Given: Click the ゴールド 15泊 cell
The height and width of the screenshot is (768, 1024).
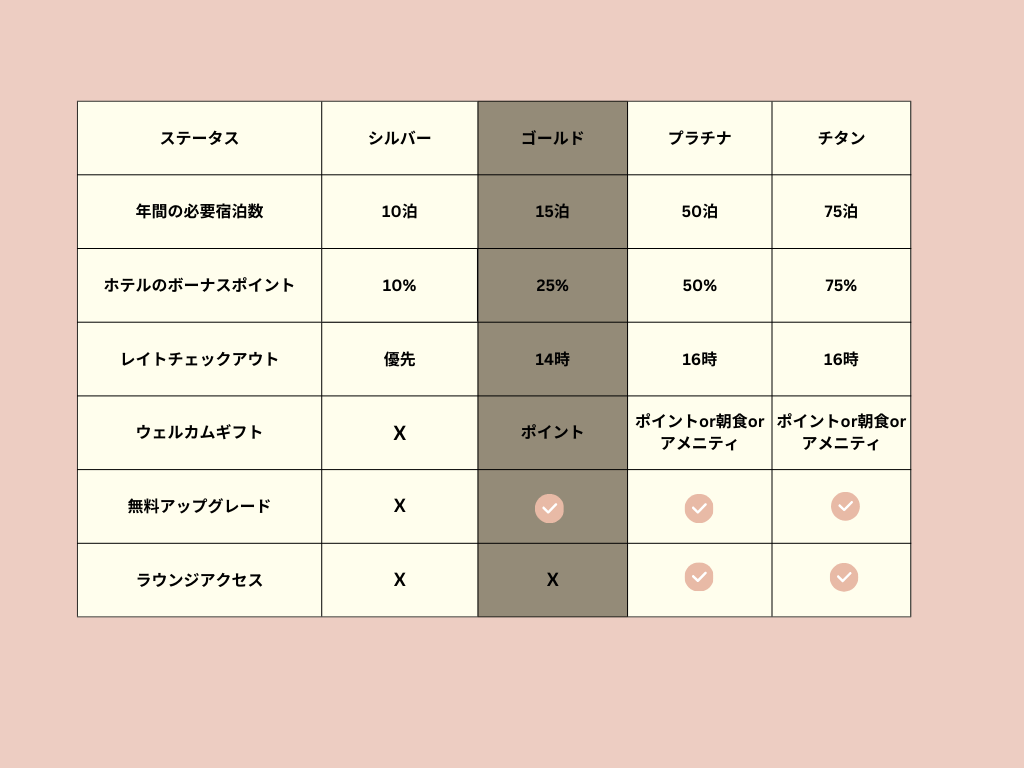Looking at the screenshot, I should click(552, 211).
